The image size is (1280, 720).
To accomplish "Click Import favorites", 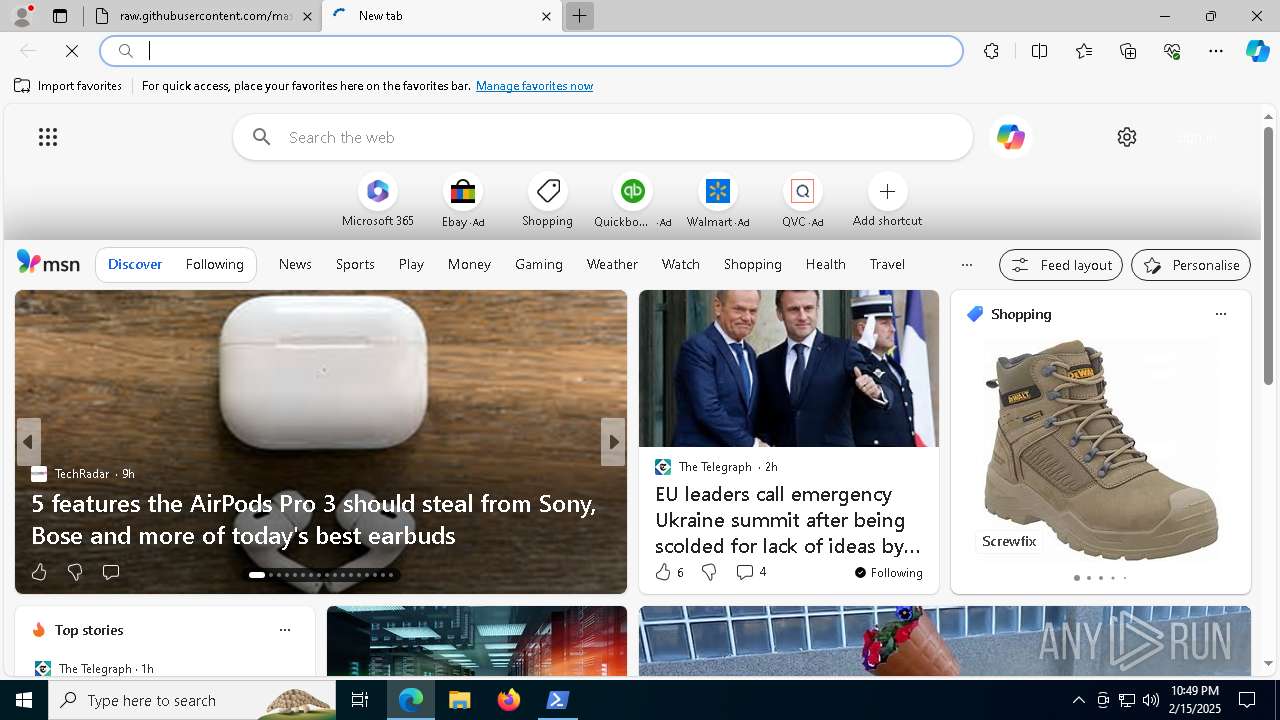I will click(x=68, y=86).
